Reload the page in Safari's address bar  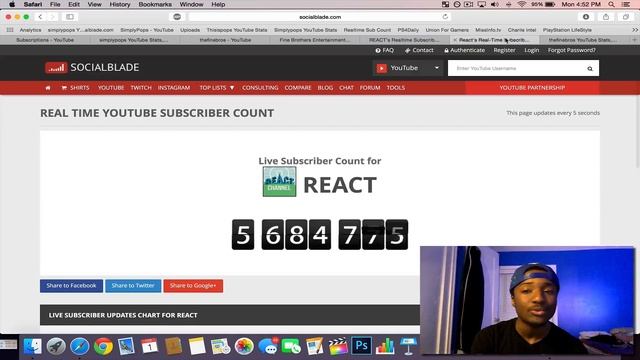click(x=445, y=17)
